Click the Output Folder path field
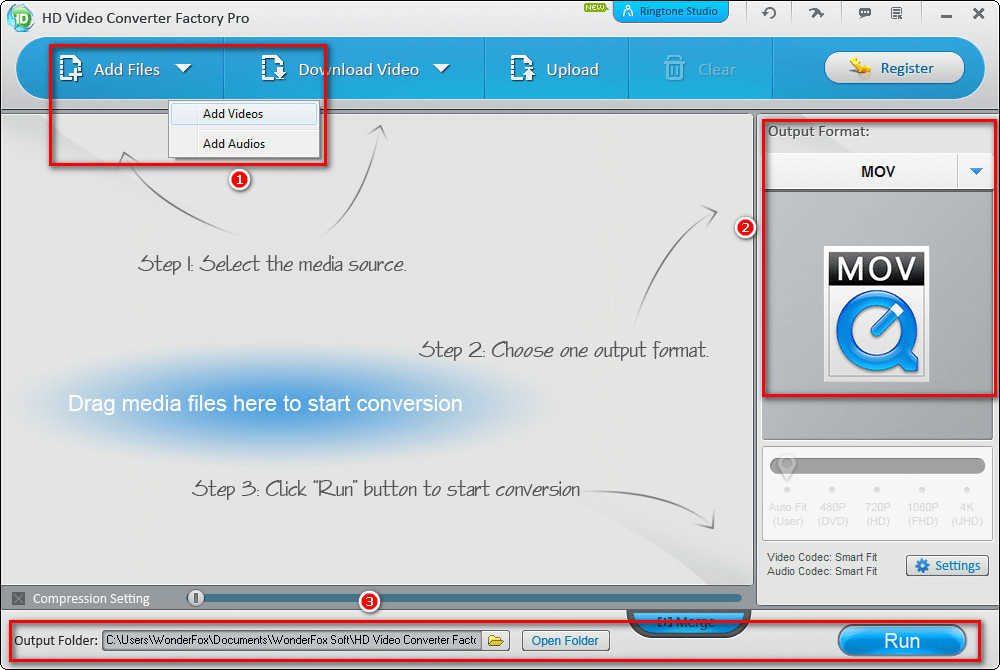This screenshot has width=1000, height=670. point(292,640)
